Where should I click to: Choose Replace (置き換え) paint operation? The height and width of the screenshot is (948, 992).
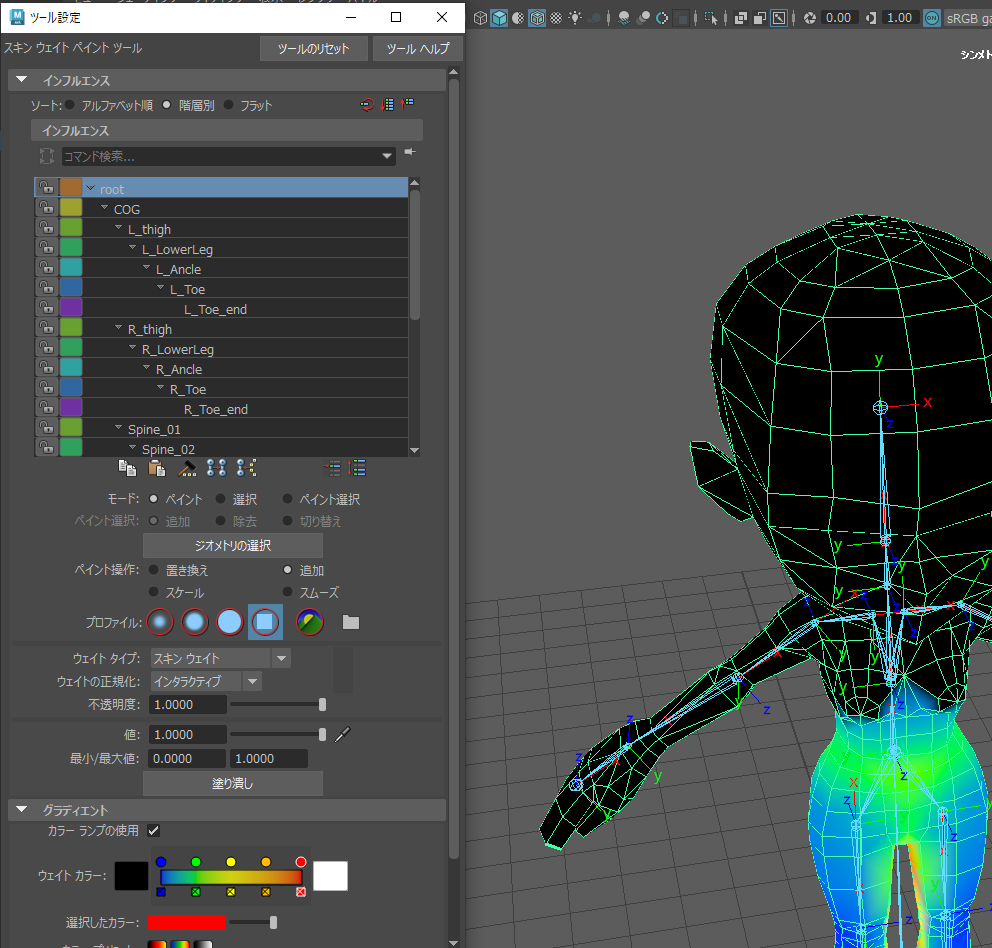pos(154,570)
